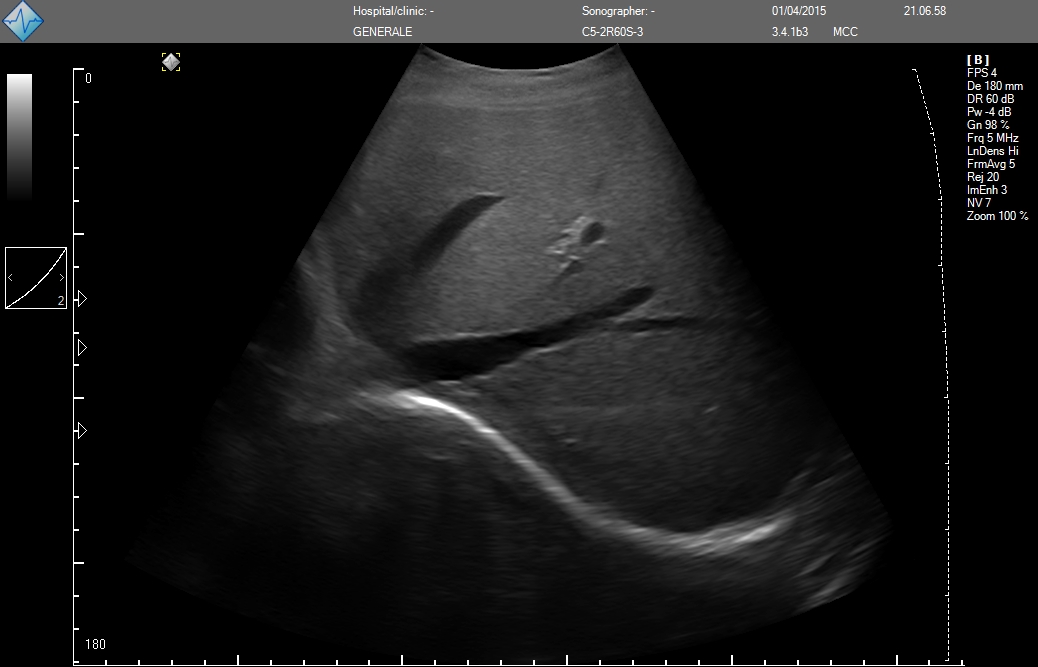Viewport: 1038px width, 667px height.
Task: Click the middle focal zone triangle marker
Action: click(82, 347)
